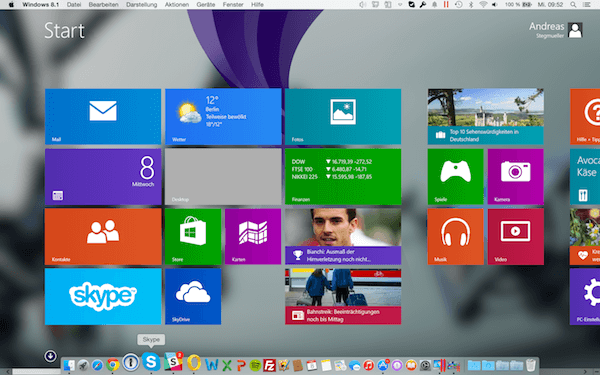This screenshot has height=375, width=600.
Task: Open the Bearbeiten menu
Action: coord(103,5)
